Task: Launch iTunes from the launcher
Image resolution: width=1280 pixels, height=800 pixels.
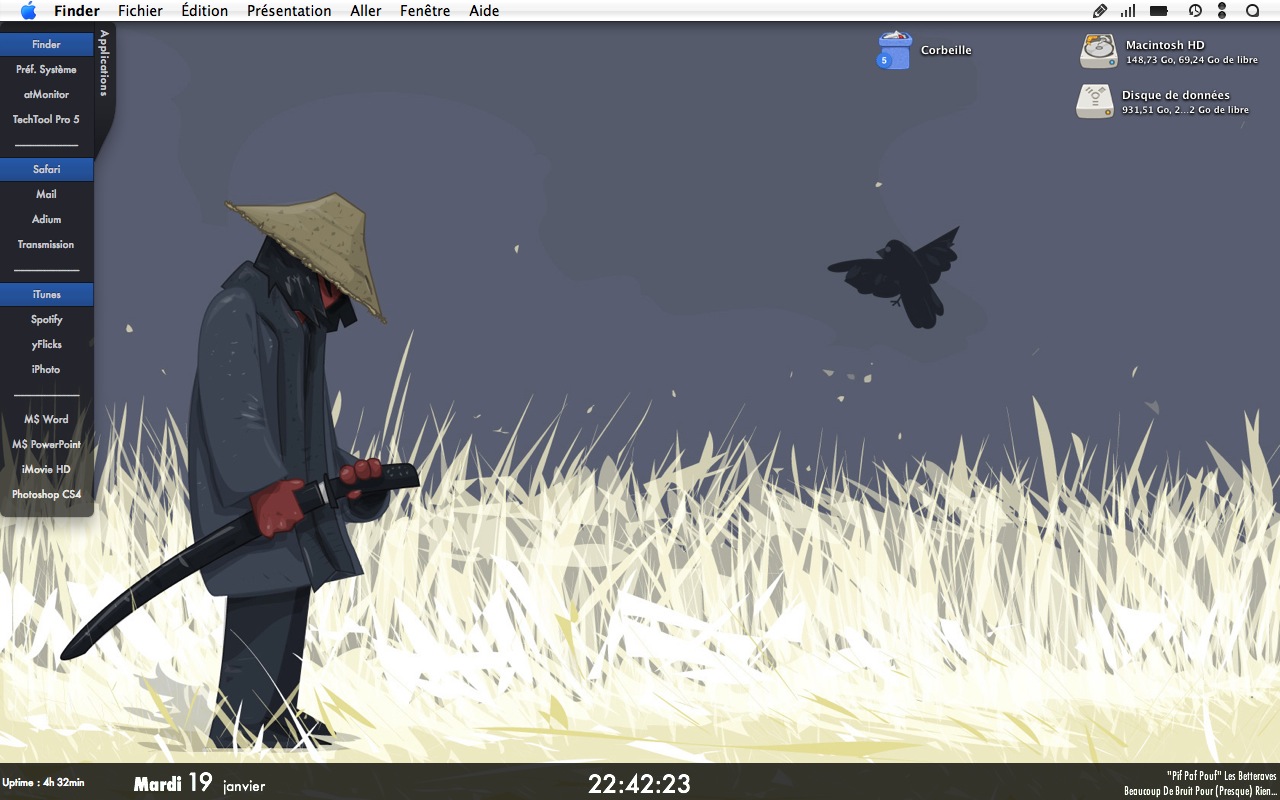Action: click(x=47, y=294)
